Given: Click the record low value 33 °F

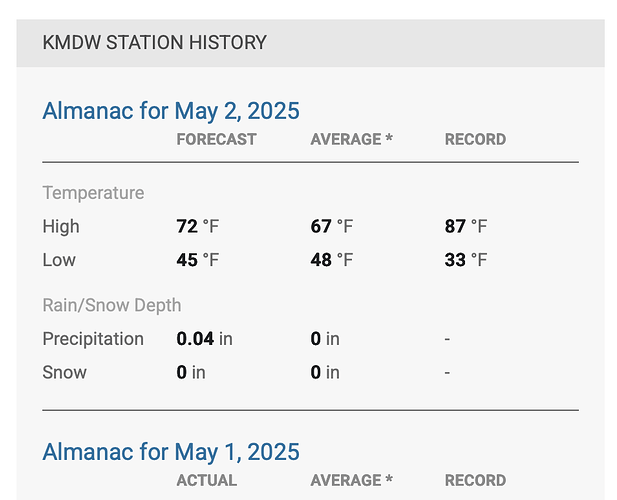Looking at the screenshot, I should click(466, 260).
